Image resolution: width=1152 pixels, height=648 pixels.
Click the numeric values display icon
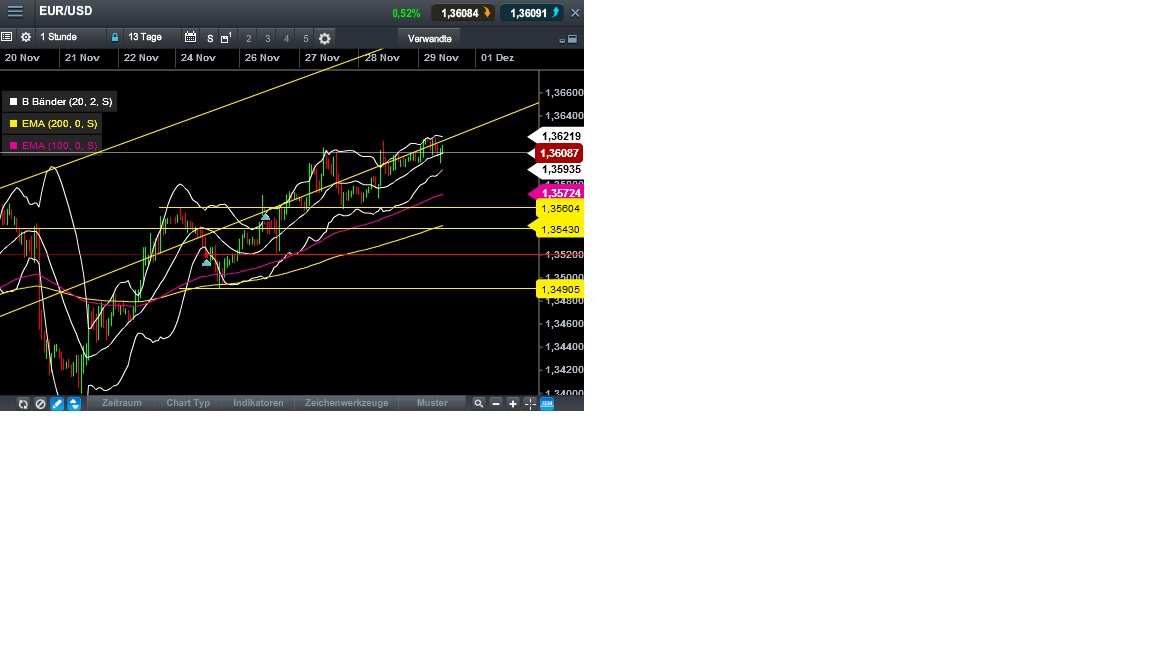[546, 403]
